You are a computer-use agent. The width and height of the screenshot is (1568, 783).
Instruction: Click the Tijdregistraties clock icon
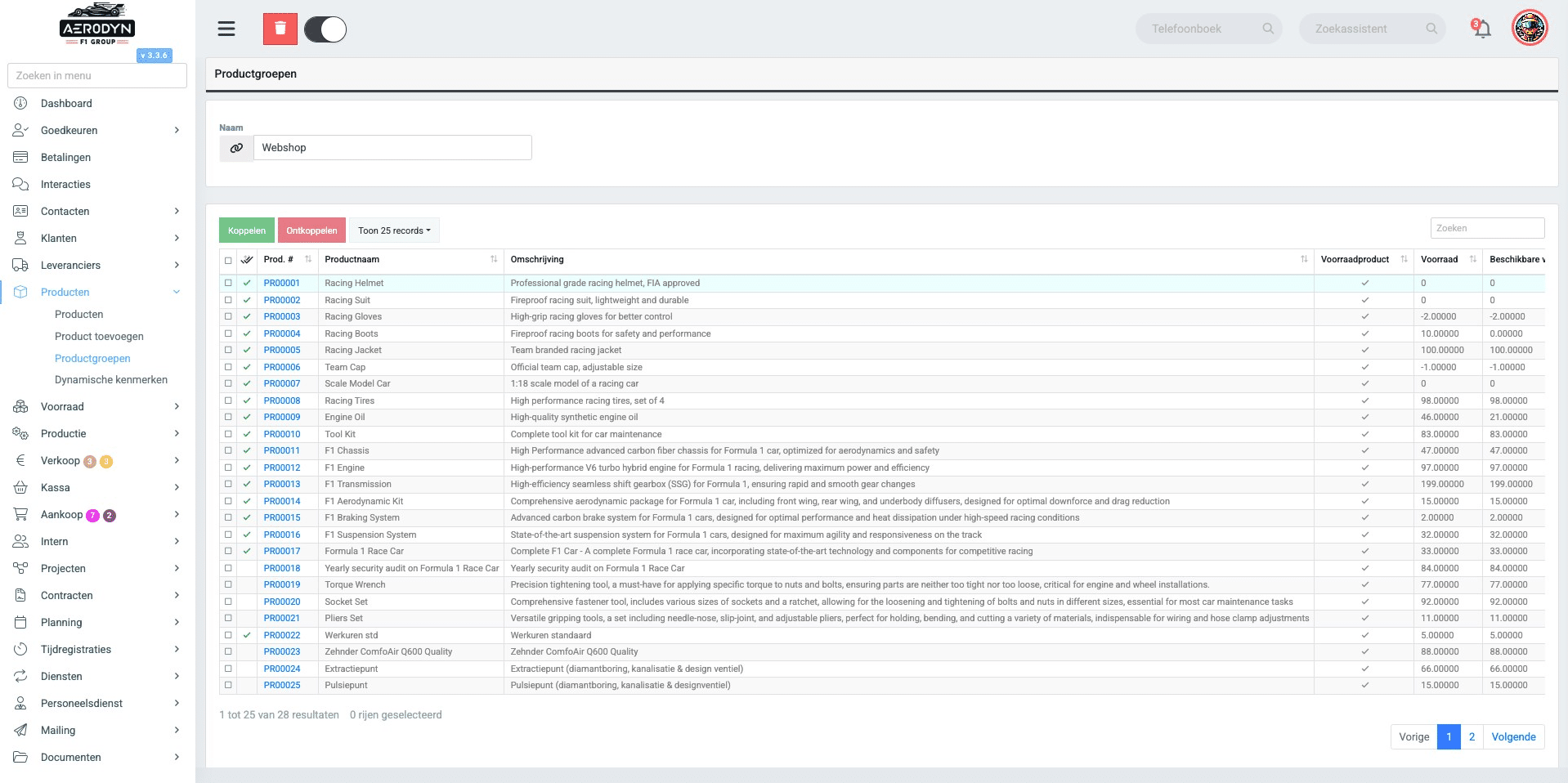click(x=21, y=650)
